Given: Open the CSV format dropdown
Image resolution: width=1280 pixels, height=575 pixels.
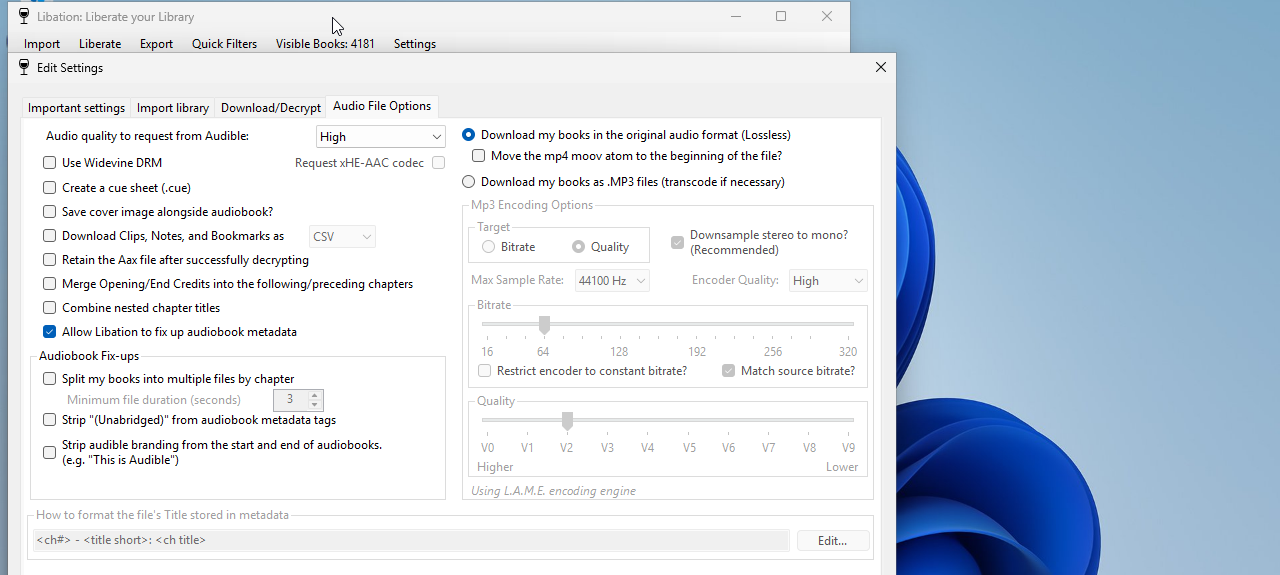Looking at the screenshot, I should (342, 237).
